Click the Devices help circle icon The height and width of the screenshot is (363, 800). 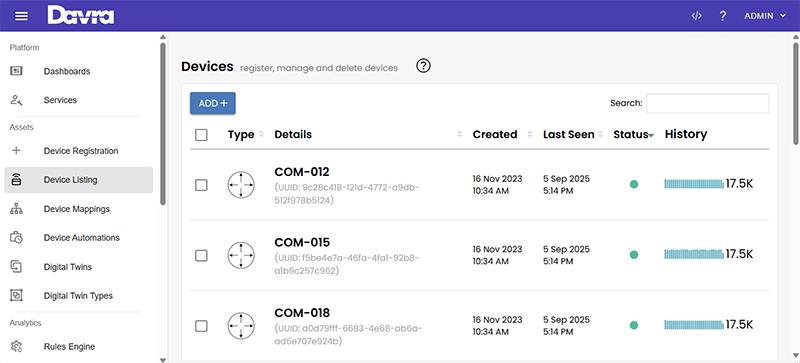coord(423,66)
